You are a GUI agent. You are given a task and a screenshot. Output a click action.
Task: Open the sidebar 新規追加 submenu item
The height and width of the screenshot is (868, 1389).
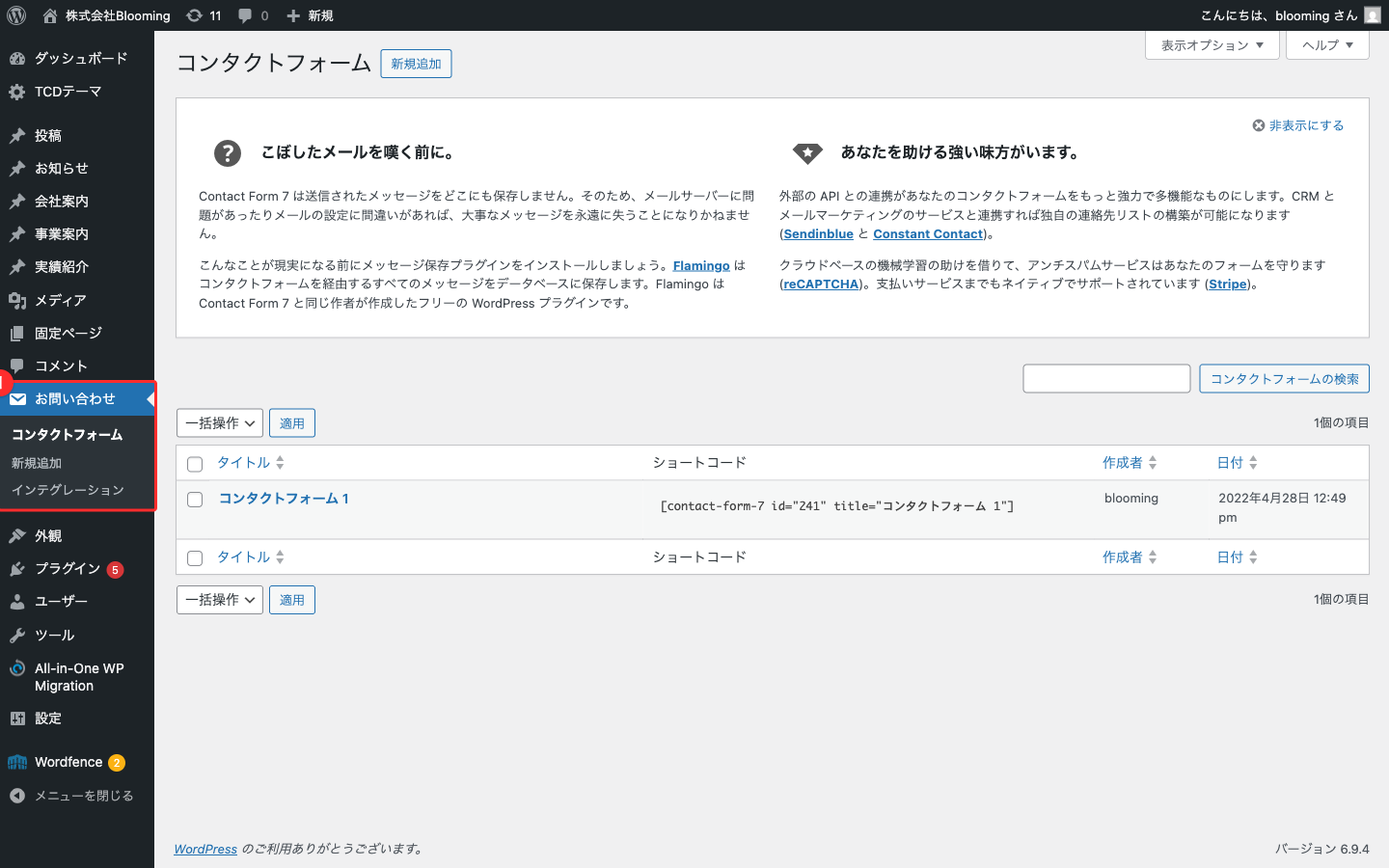coord(37,464)
